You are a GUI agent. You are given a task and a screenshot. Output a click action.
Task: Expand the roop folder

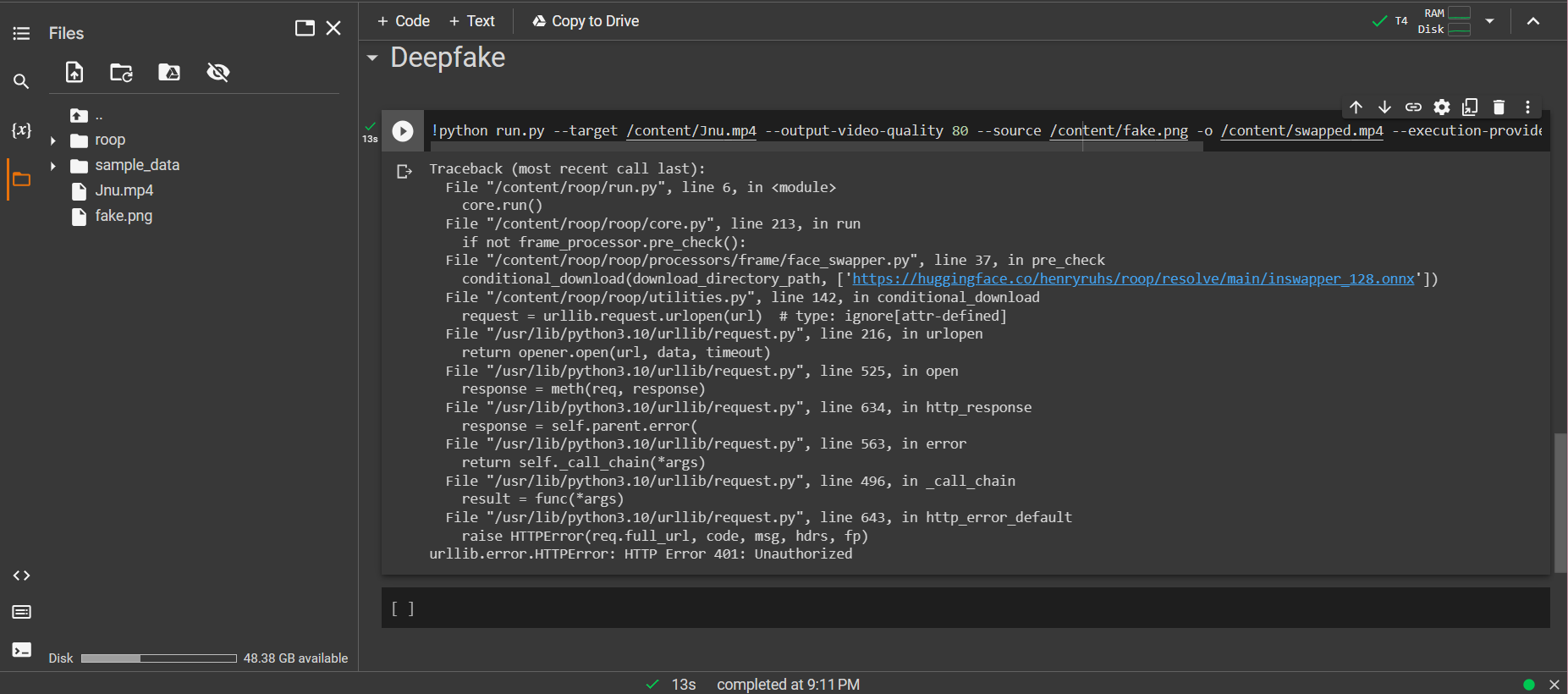tap(53, 140)
